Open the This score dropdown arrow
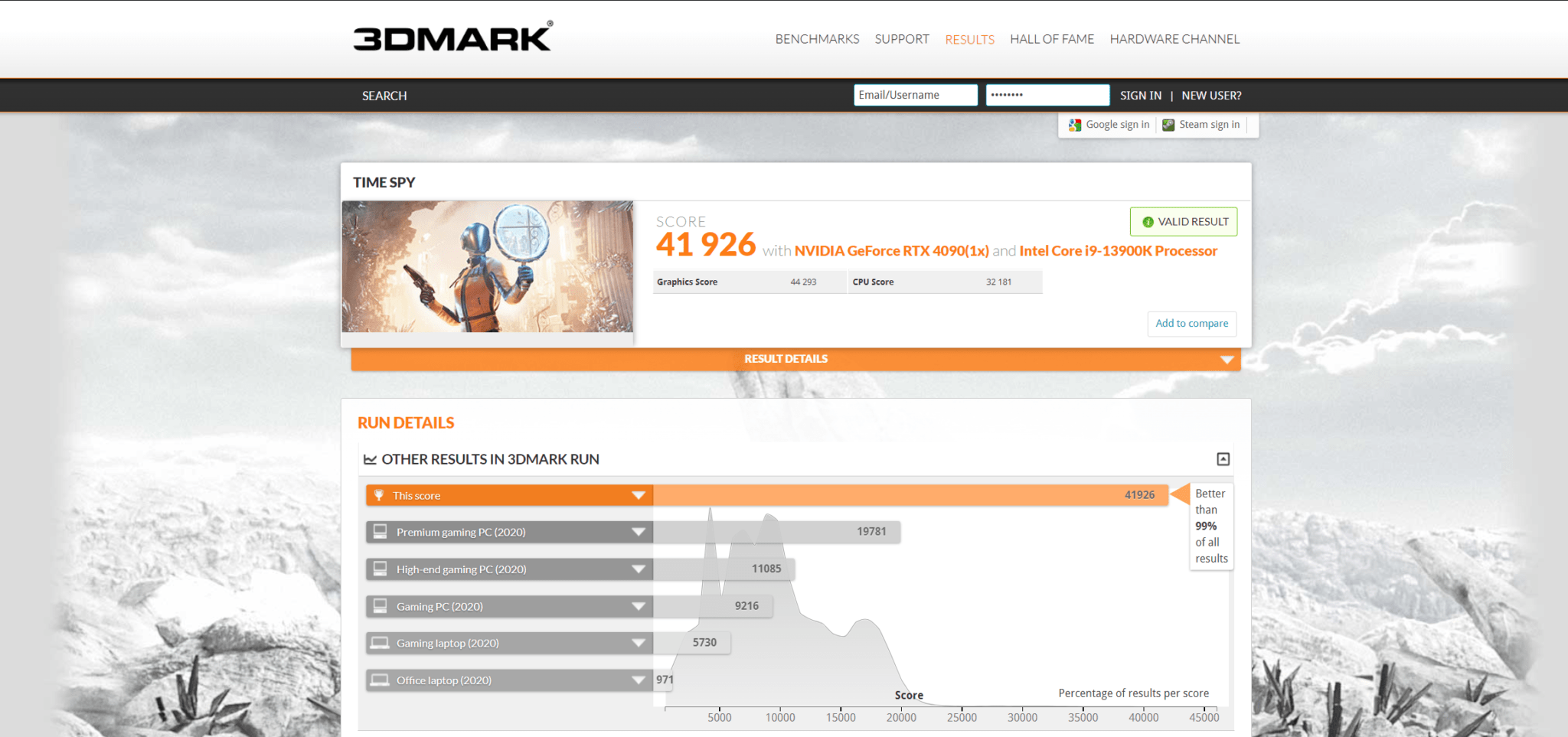1568x737 pixels. click(638, 495)
